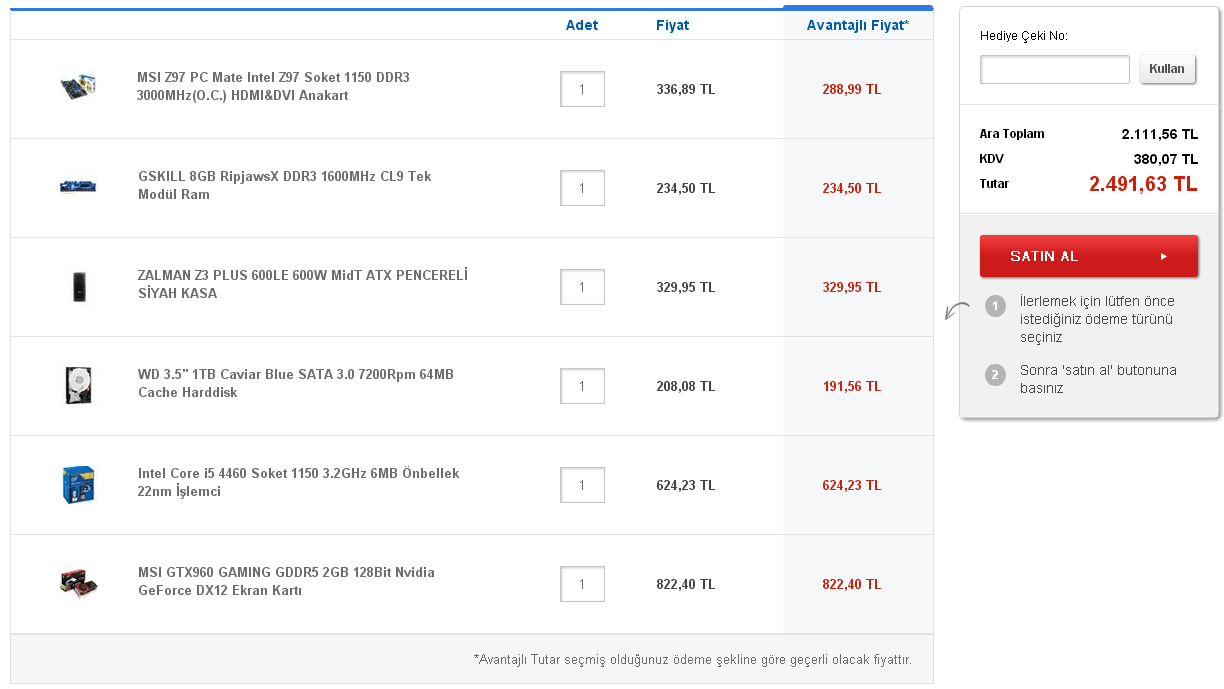The image size is (1224, 689).
Task: Focus the Hediye Çeki No input field
Action: point(1055,69)
